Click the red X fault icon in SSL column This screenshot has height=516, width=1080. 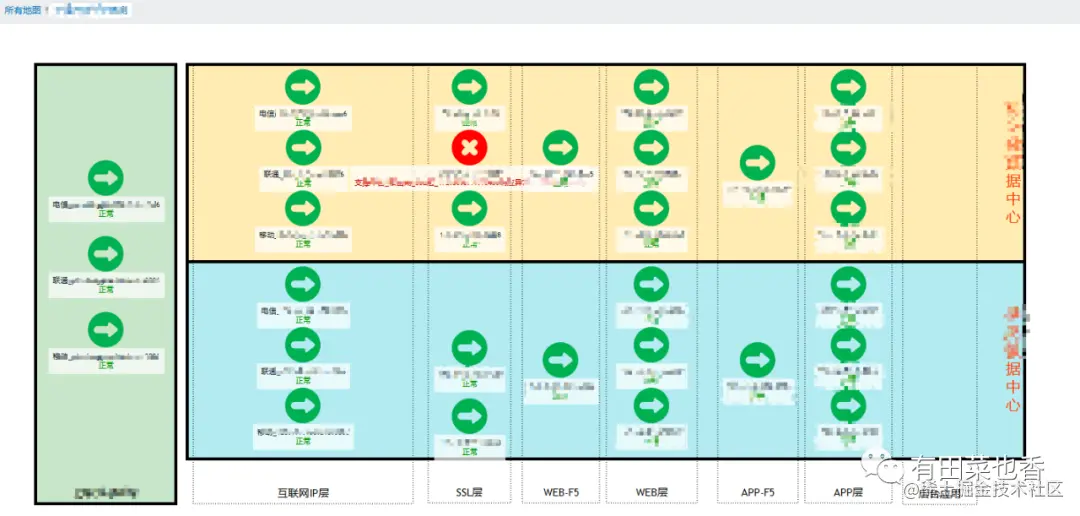click(x=470, y=147)
